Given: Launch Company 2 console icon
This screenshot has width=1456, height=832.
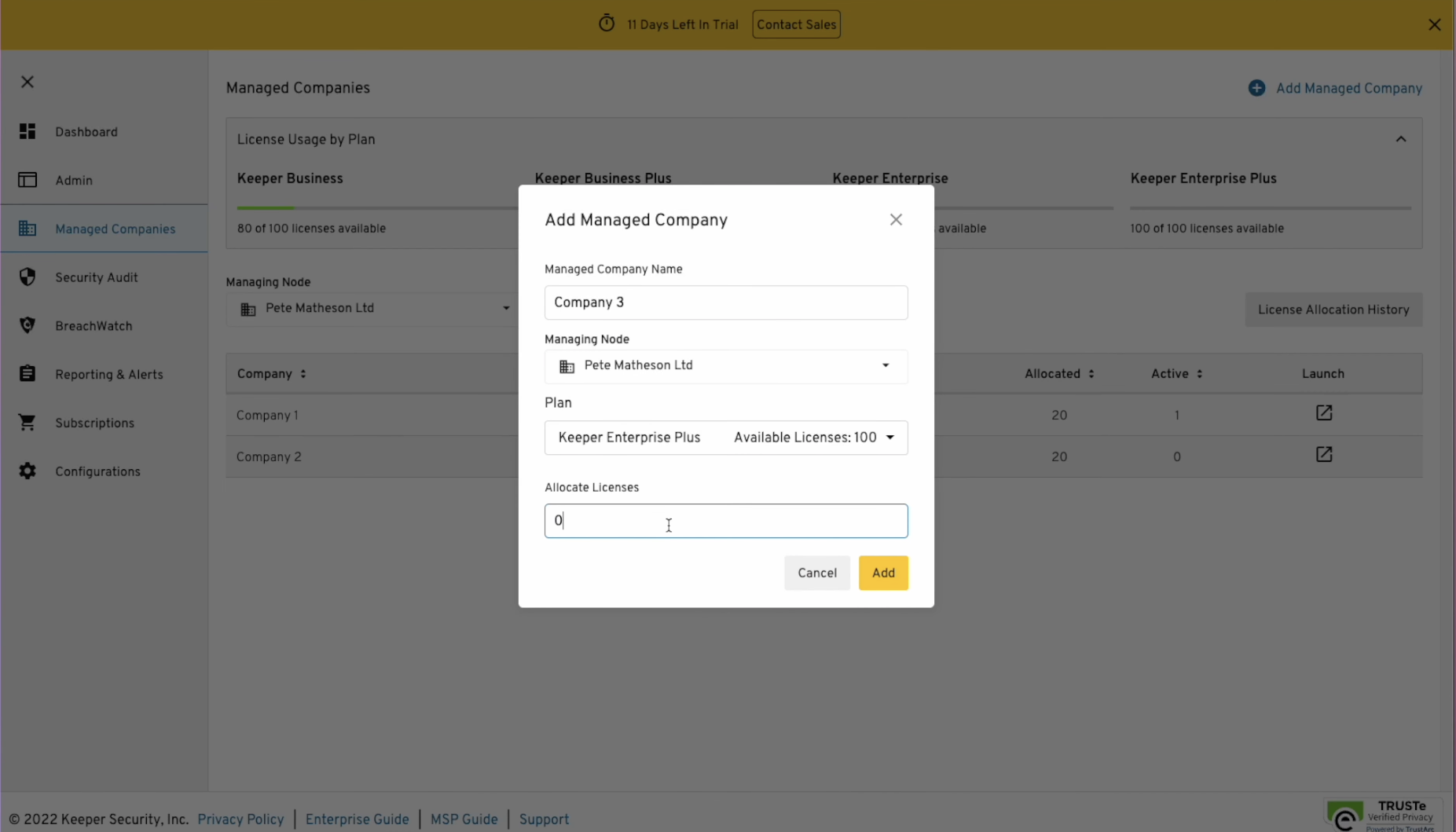Looking at the screenshot, I should coord(1324,455).
